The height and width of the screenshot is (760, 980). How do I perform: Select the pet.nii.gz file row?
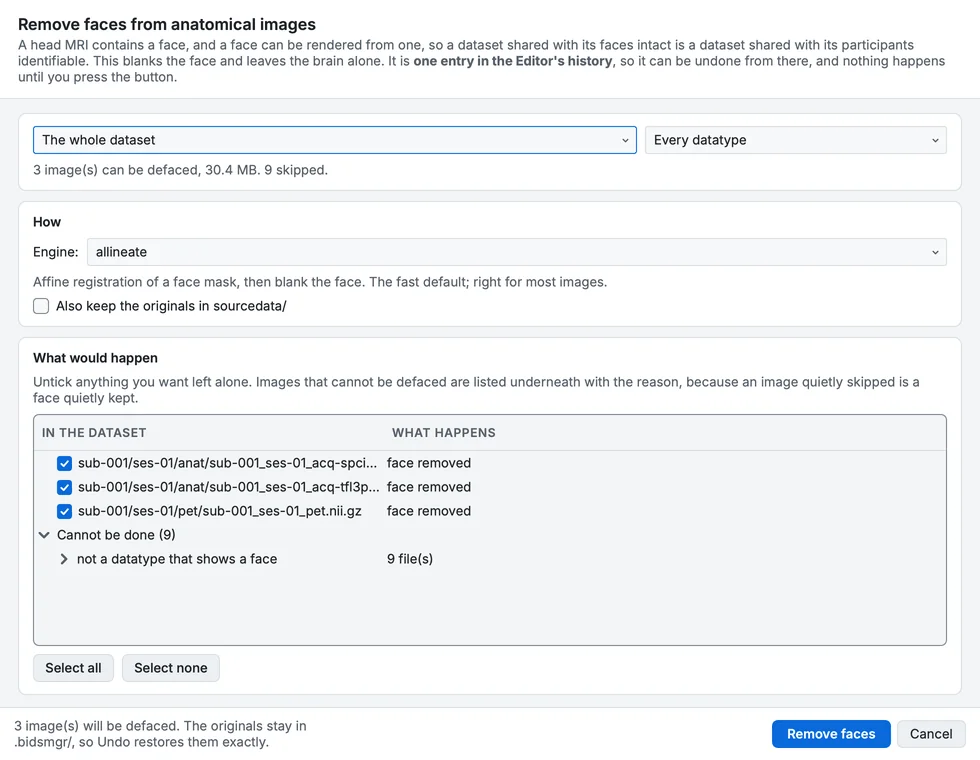[x=489, y=511]
